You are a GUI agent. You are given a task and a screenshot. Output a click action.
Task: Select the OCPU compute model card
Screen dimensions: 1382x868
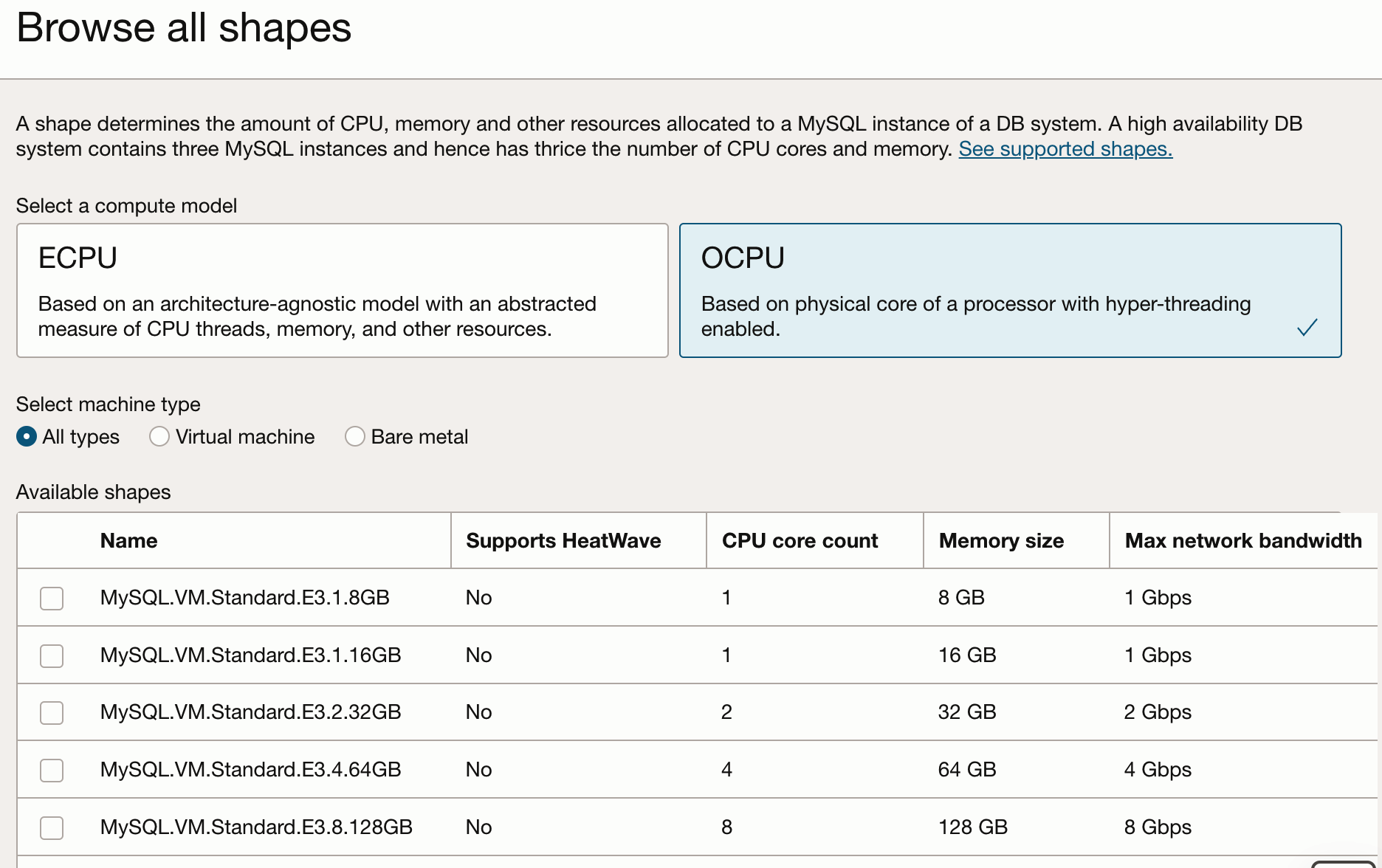1010,290
